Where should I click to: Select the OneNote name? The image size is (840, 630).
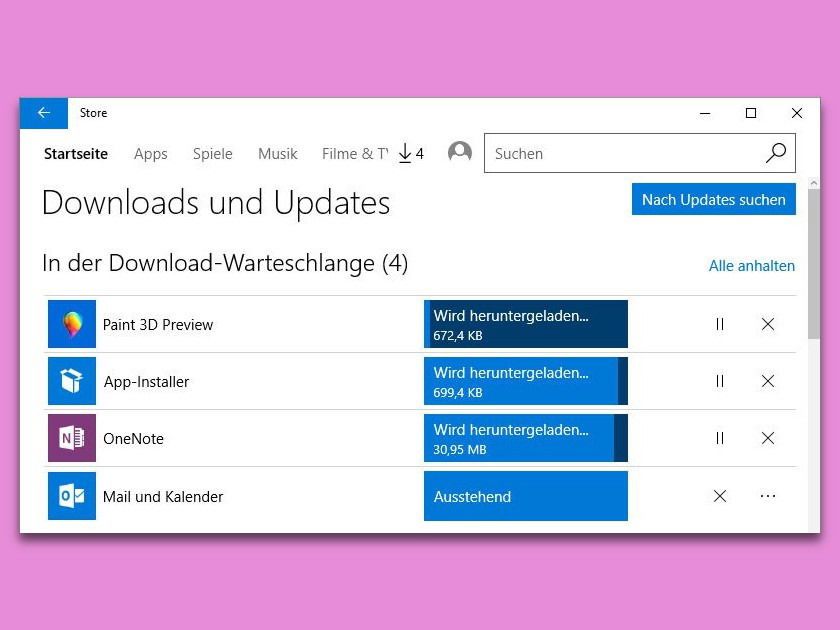pos(133,439)
